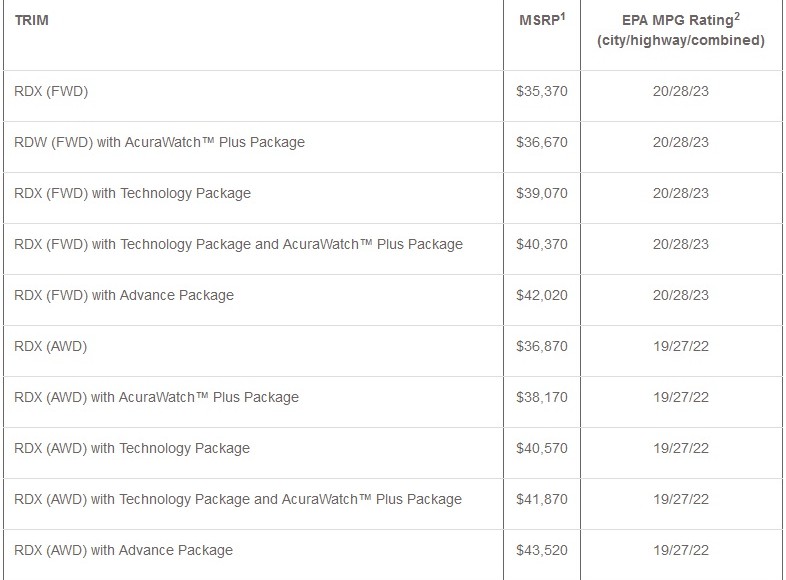
Task: Select RDX (FWD) with Technology Package row label
Action: [133, 193]
